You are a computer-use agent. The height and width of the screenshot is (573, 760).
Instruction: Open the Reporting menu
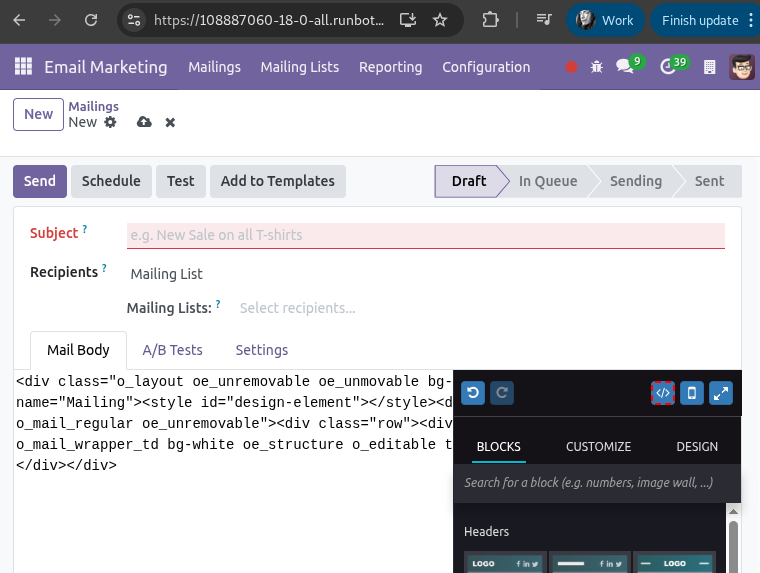[x=390, y=67]
